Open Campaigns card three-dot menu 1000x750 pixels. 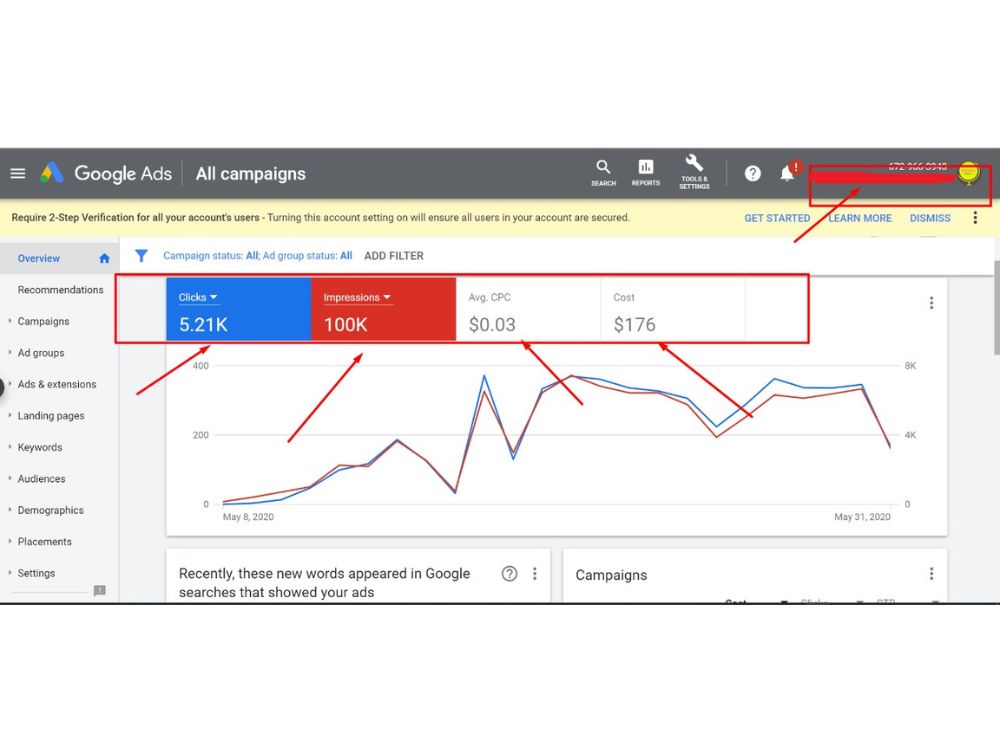[931, 573]
